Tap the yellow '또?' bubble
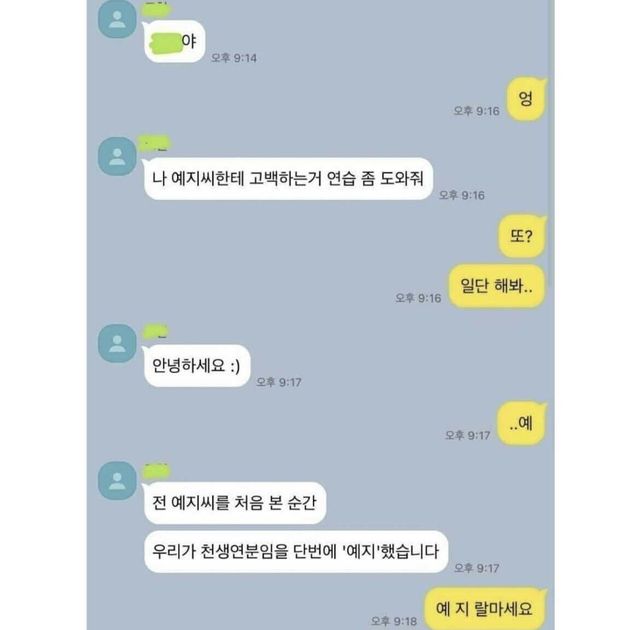 click(x=522, y=236)
